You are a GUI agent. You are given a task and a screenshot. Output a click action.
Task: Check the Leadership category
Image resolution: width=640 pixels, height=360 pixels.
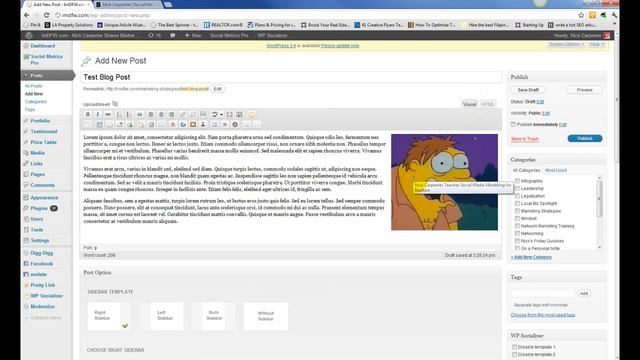point(517,189)
